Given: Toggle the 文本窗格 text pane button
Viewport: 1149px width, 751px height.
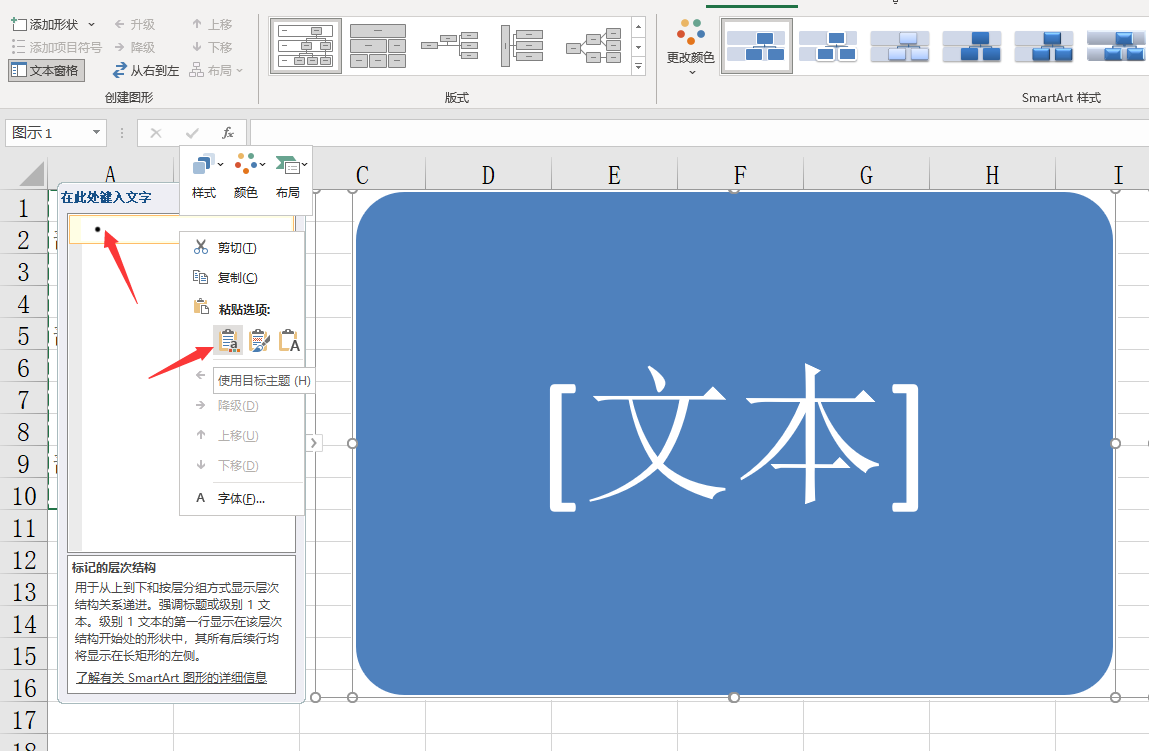Looking at the screenshot, I should (46, 70).
